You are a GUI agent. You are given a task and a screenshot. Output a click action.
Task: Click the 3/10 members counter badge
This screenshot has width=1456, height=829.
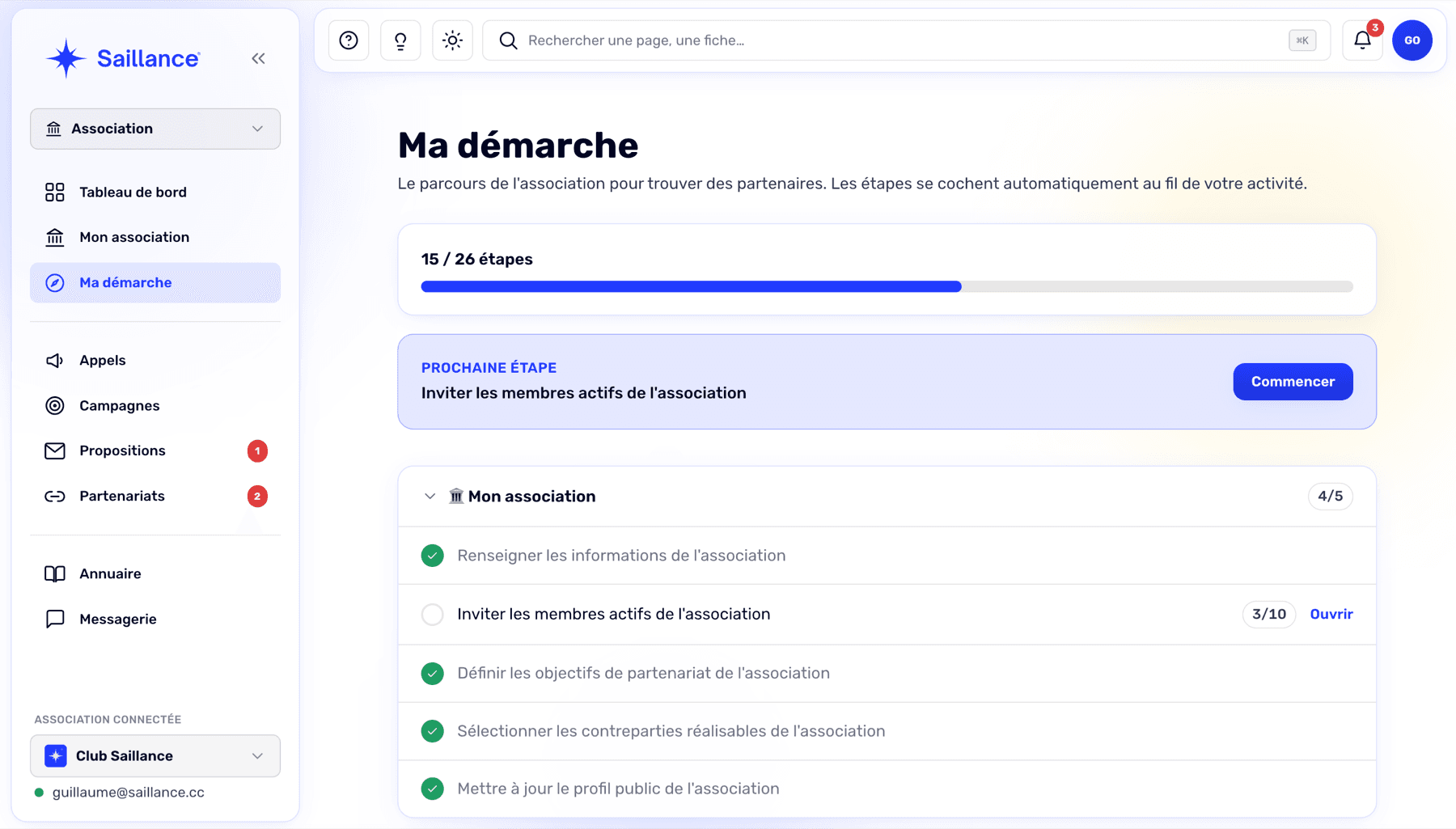coord(1268,614)
